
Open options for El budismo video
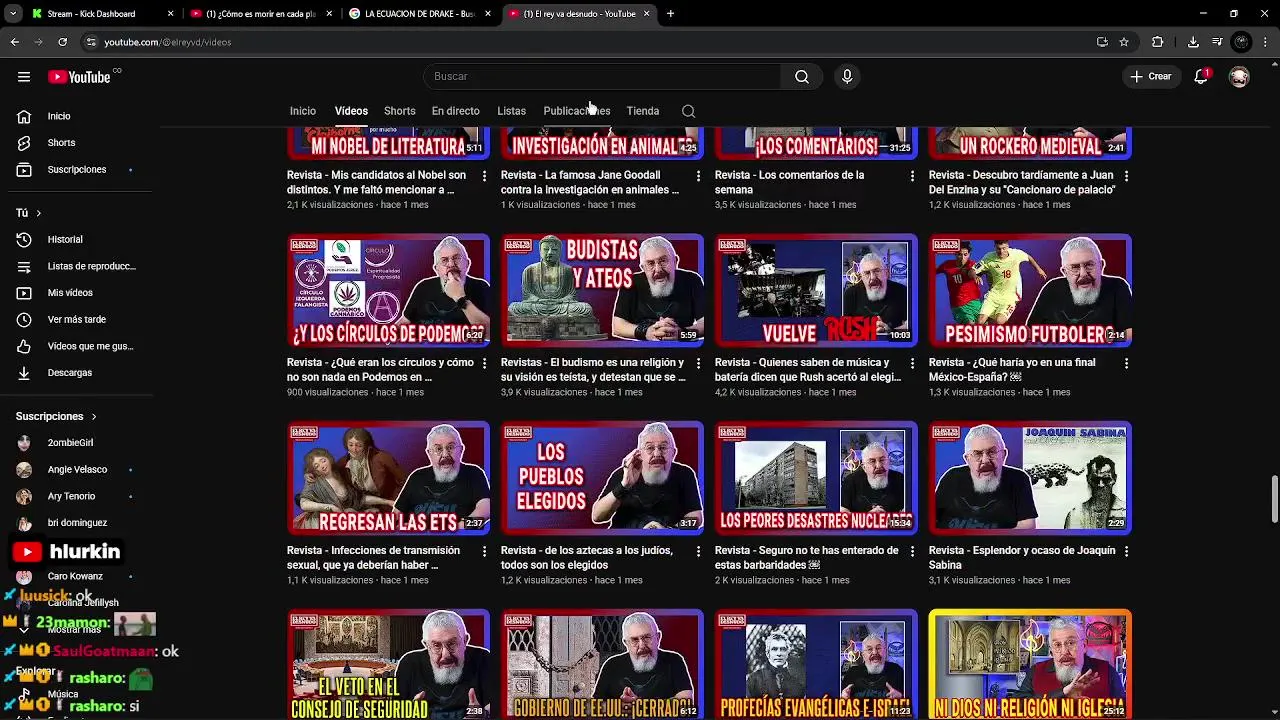coord(698,364)
